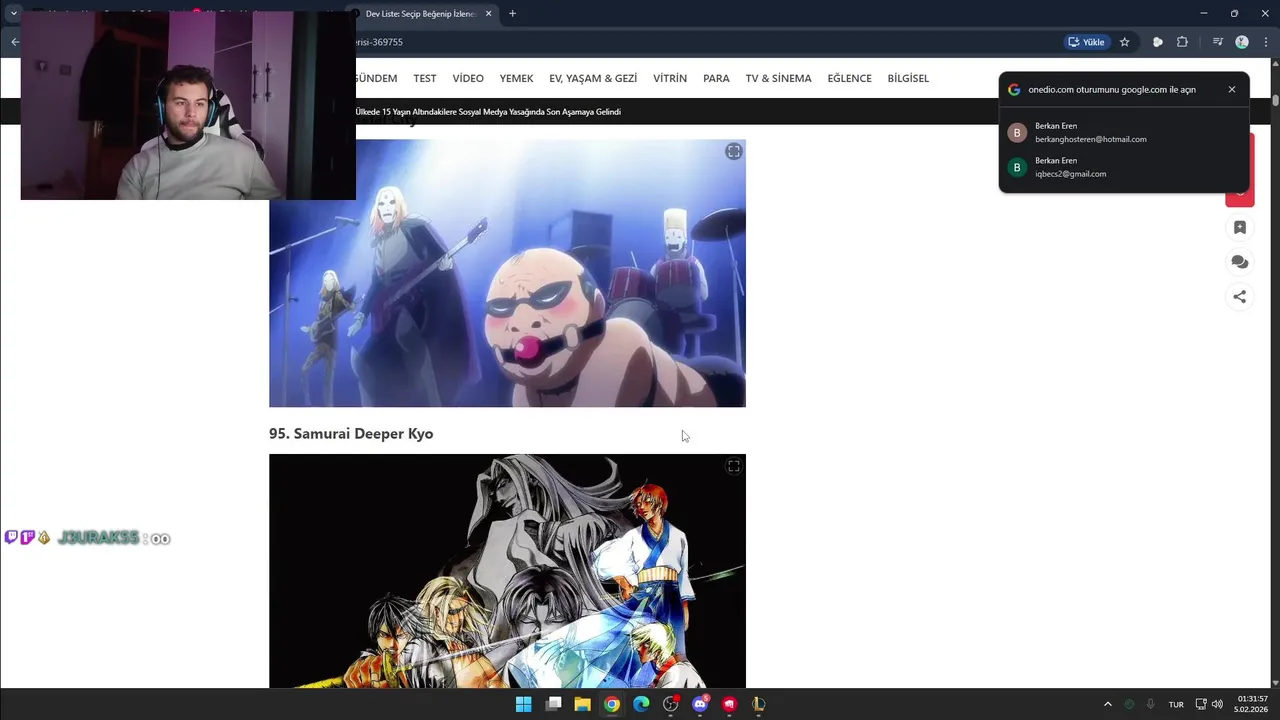Viewport: 1280px width, 720px height.
Task: Switch the TUR keyboard language indicator
Action: pos(1176,705)
